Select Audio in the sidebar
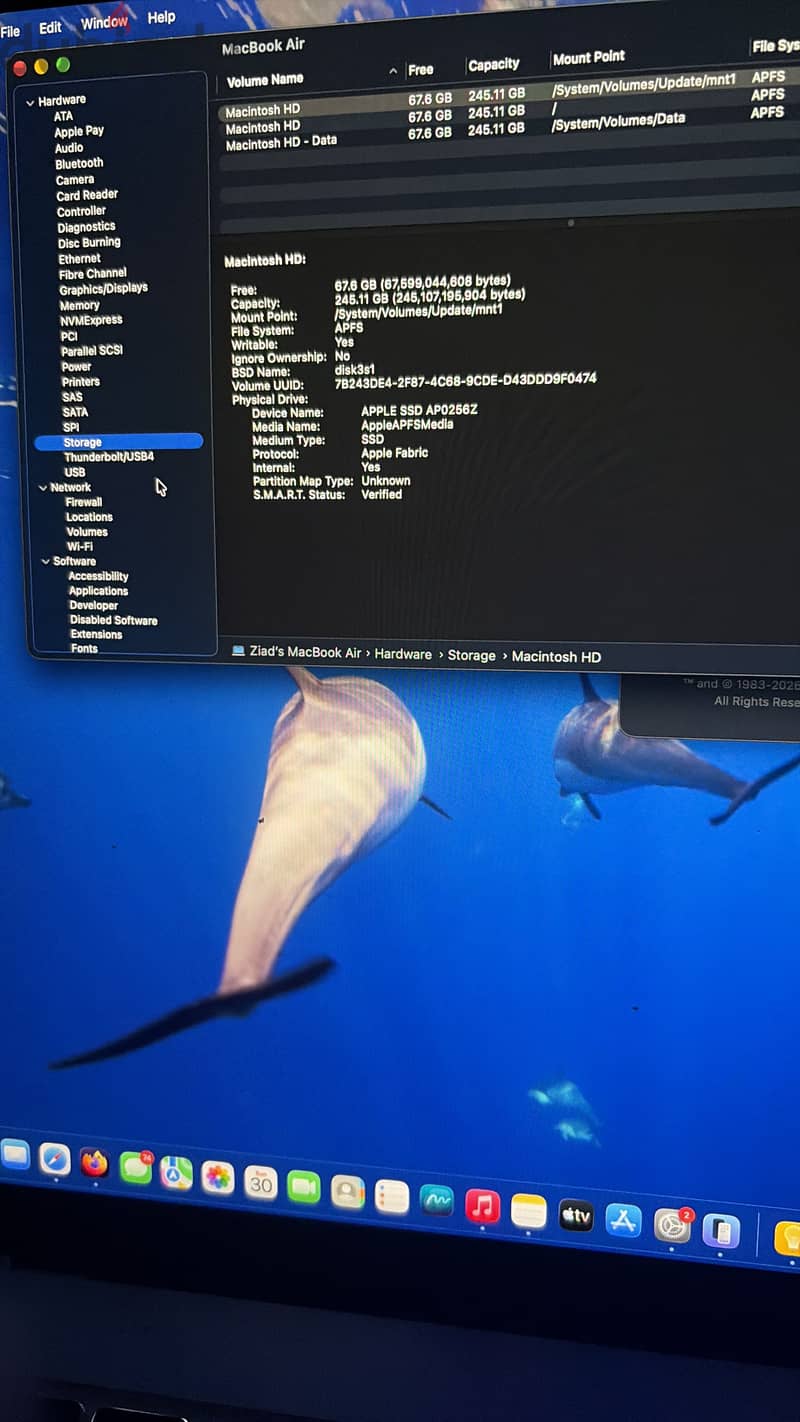The width and height of the screenshot is (800, 1422). tap(69, 147)
